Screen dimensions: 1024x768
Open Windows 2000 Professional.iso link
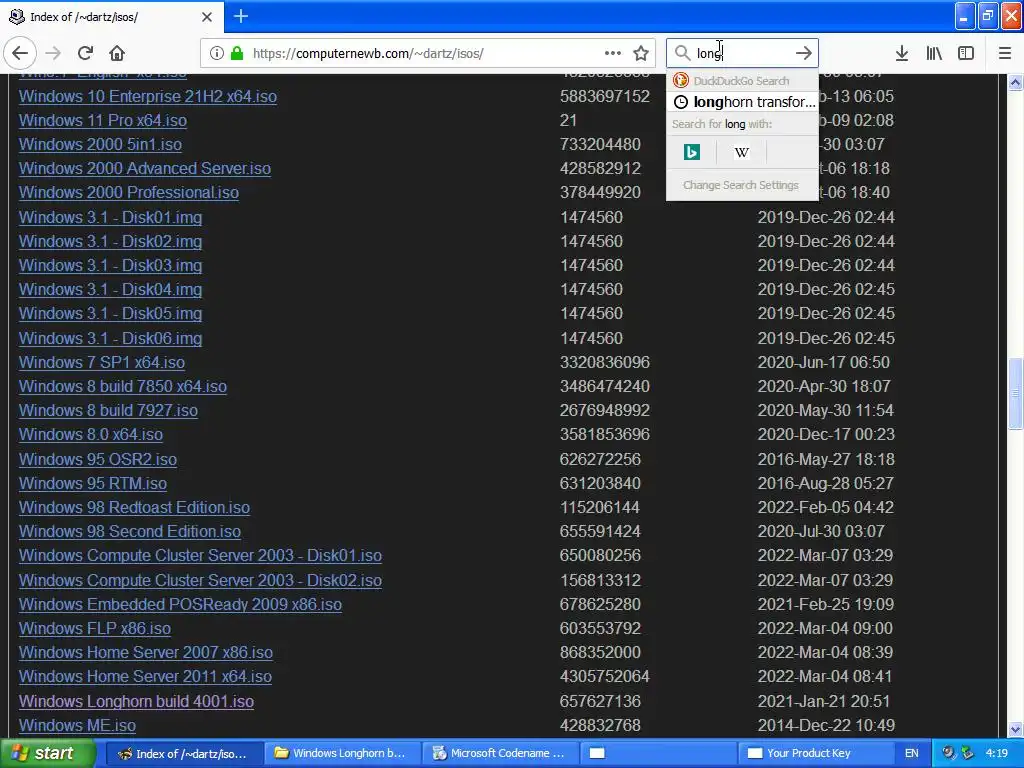pos(129,193)
